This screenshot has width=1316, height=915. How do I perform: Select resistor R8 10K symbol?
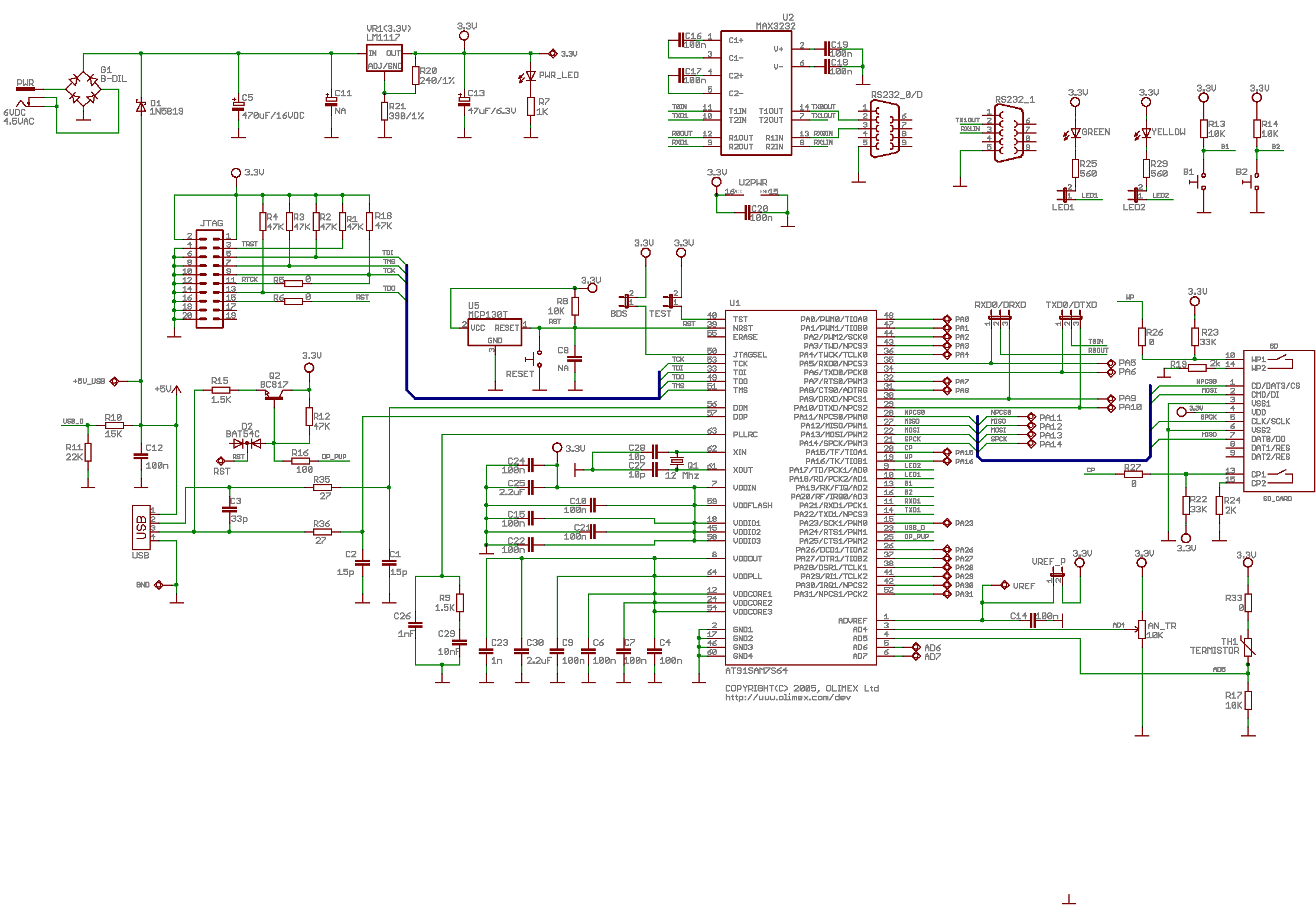click(575, 306)
